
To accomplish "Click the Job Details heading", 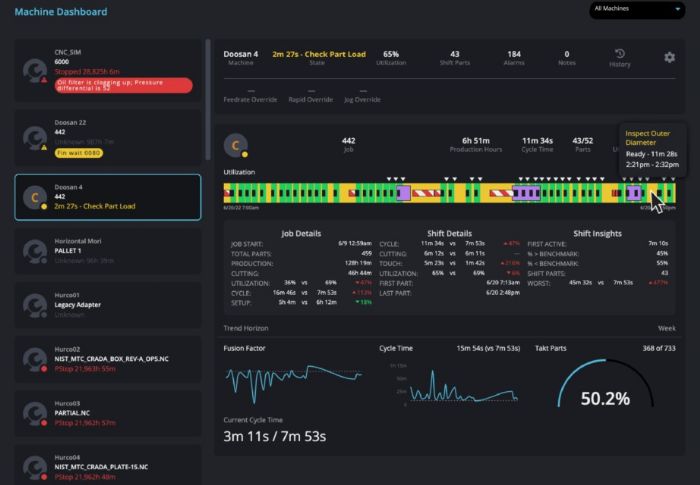I will coord(301,234).
